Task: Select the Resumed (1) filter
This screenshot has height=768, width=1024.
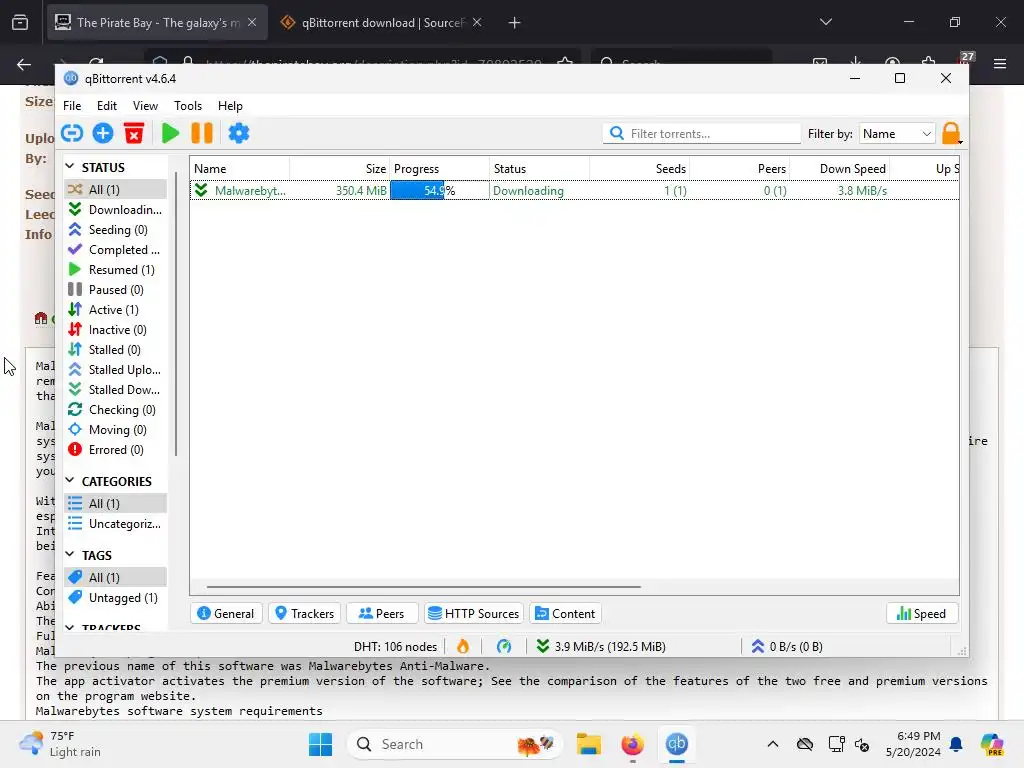Action: pyautogui.click(x=116, y=270)
